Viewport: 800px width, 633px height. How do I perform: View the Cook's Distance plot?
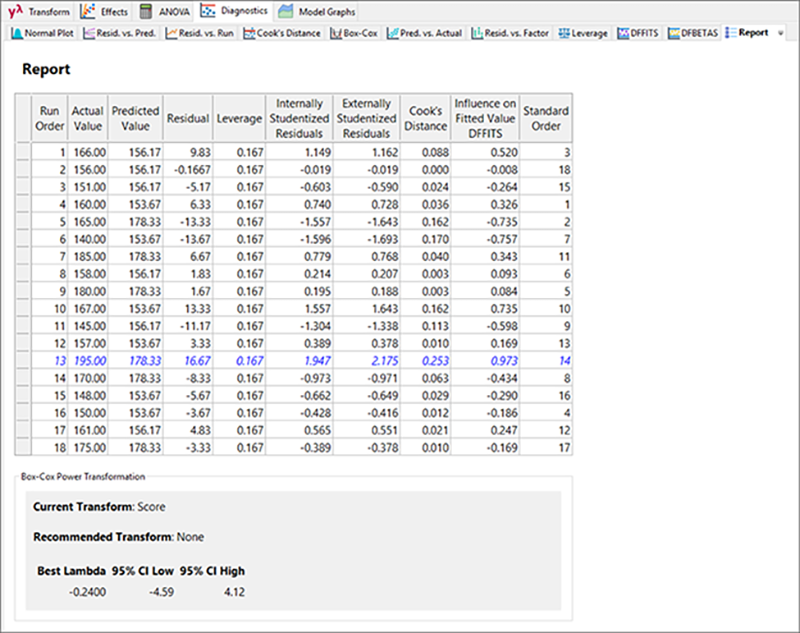[284, 33]
